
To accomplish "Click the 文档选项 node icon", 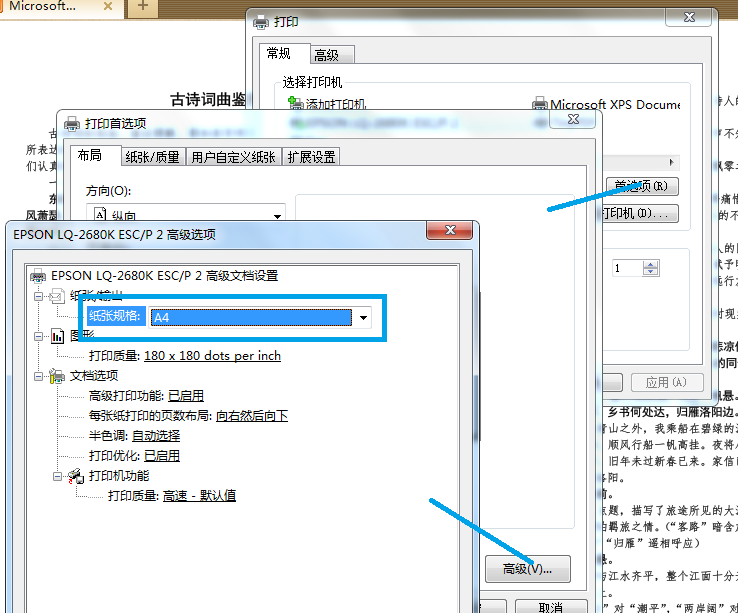I will click(x=56, y=376).
